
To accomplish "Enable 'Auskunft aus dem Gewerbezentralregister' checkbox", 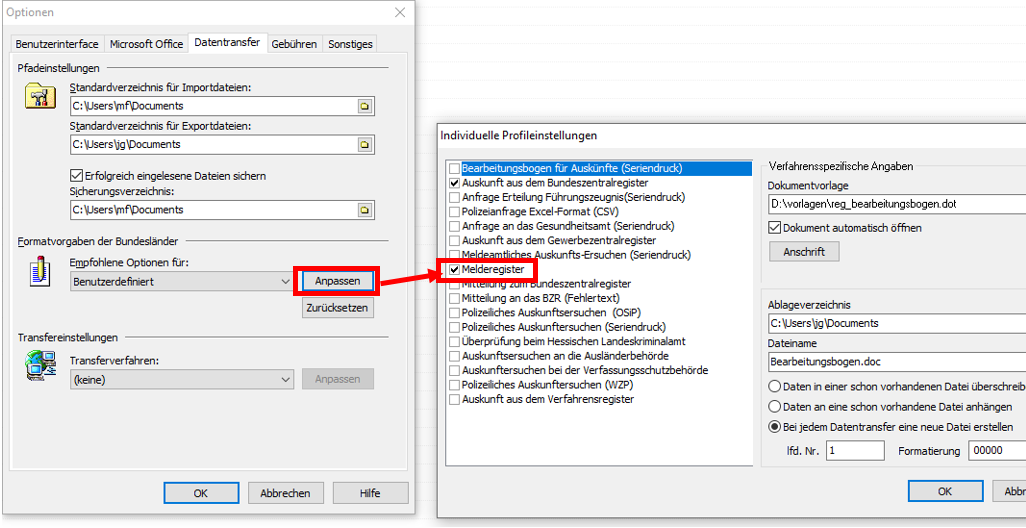I will tap(456, 241).
